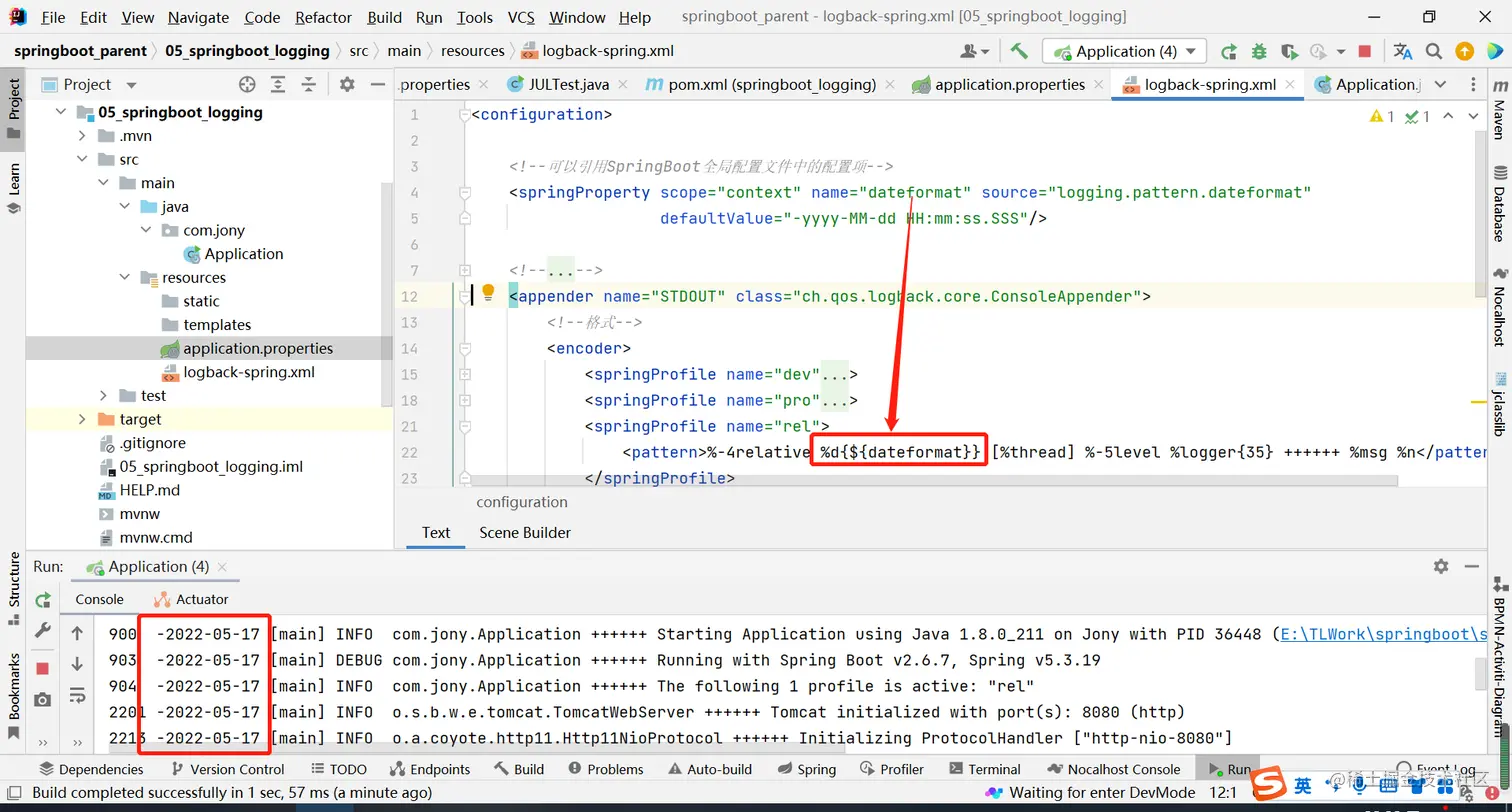Open Run panel settings gear
The width and height of the screenshot is (1512, 812).
[1441, 566]
